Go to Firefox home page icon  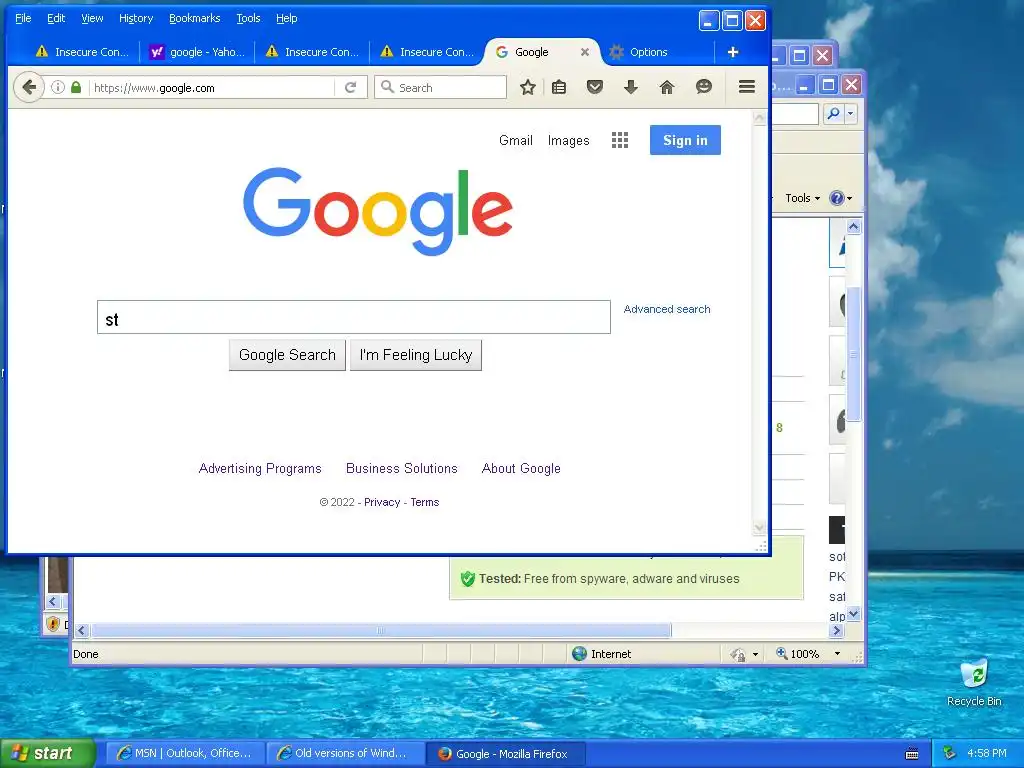(x=667, y=87)
